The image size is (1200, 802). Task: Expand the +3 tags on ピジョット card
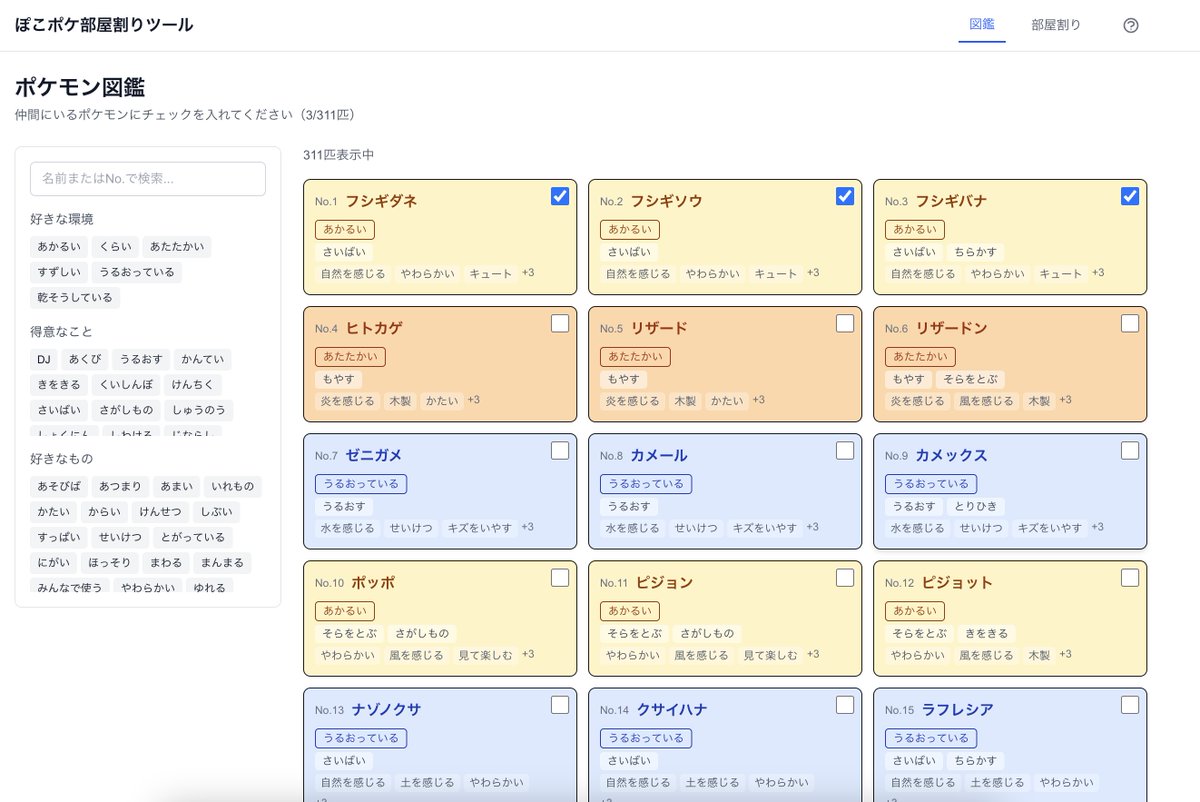[1065, 654]
